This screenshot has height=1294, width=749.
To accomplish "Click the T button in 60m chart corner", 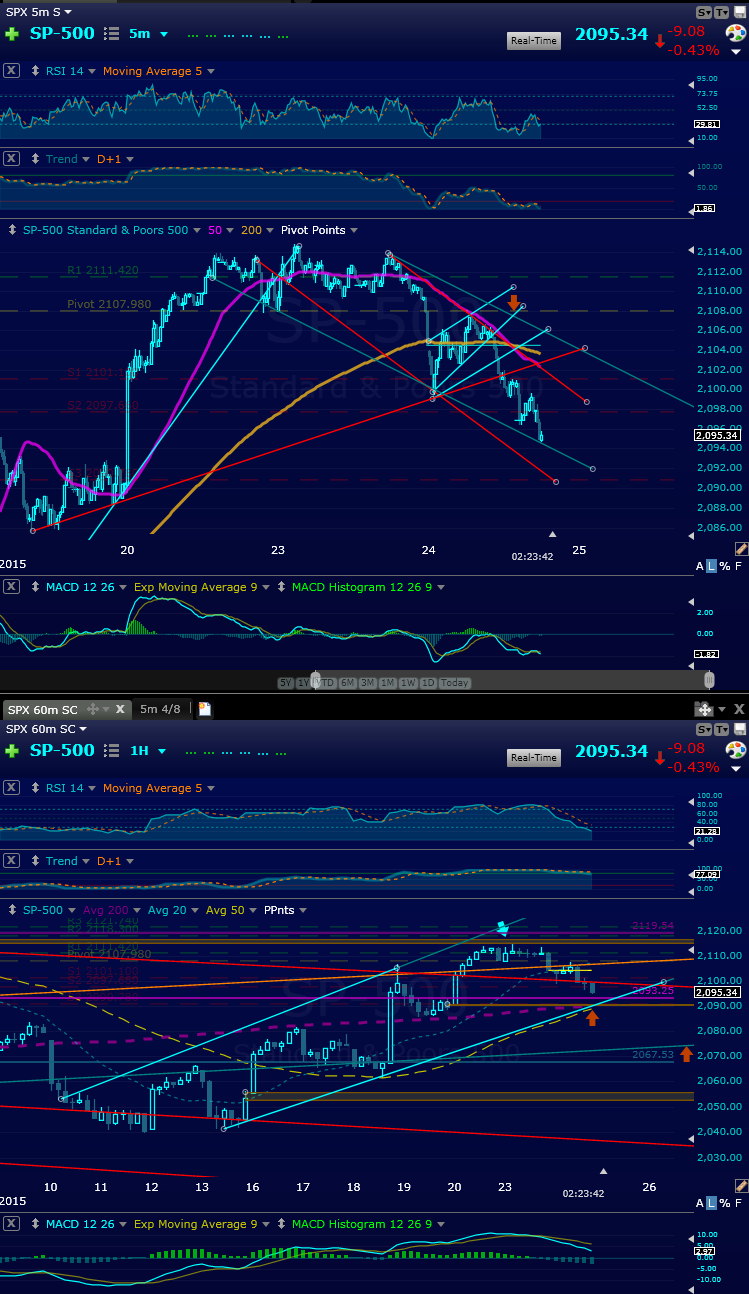I will [722, 729].
